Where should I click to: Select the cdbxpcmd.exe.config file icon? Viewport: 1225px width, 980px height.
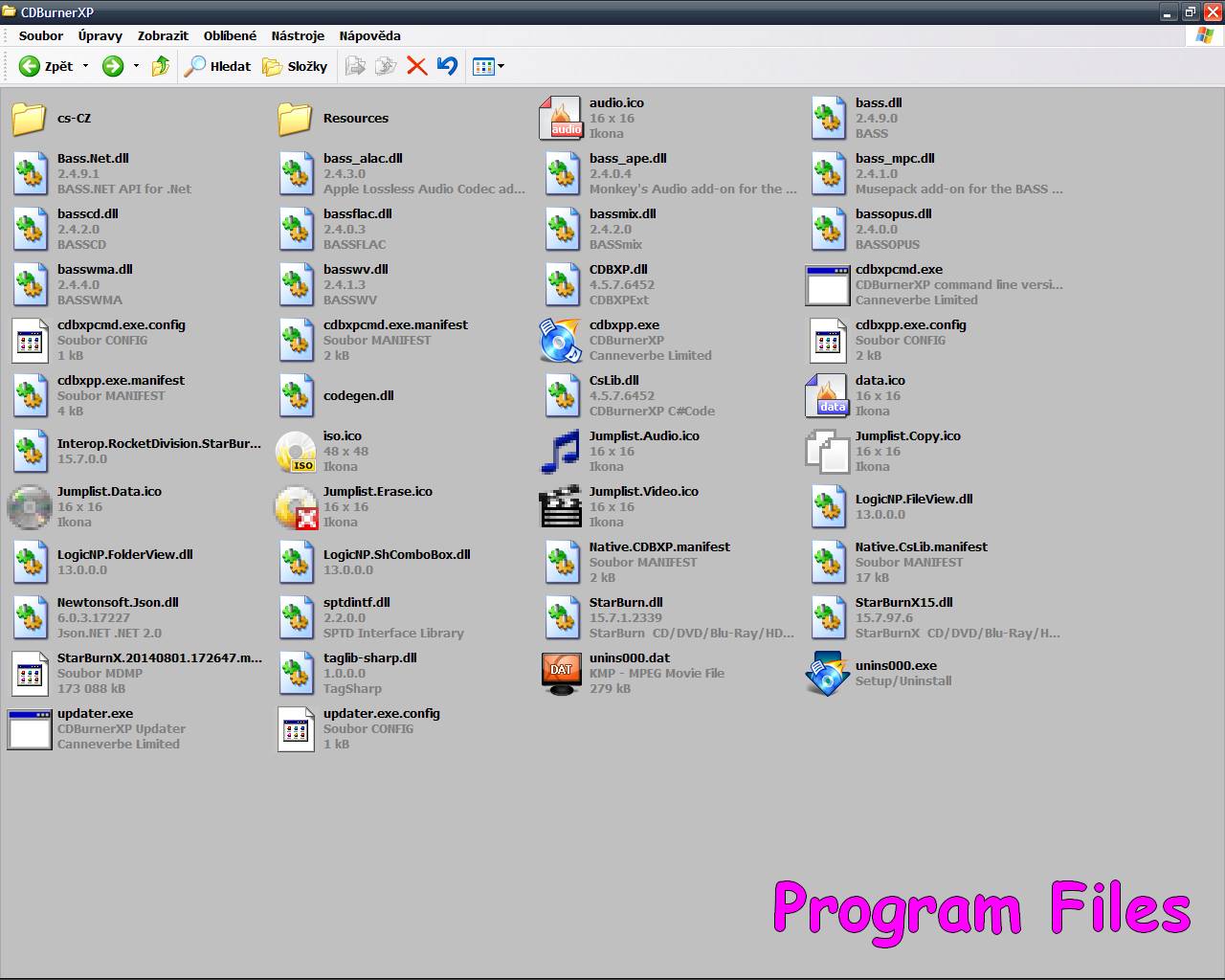point(29,340)
